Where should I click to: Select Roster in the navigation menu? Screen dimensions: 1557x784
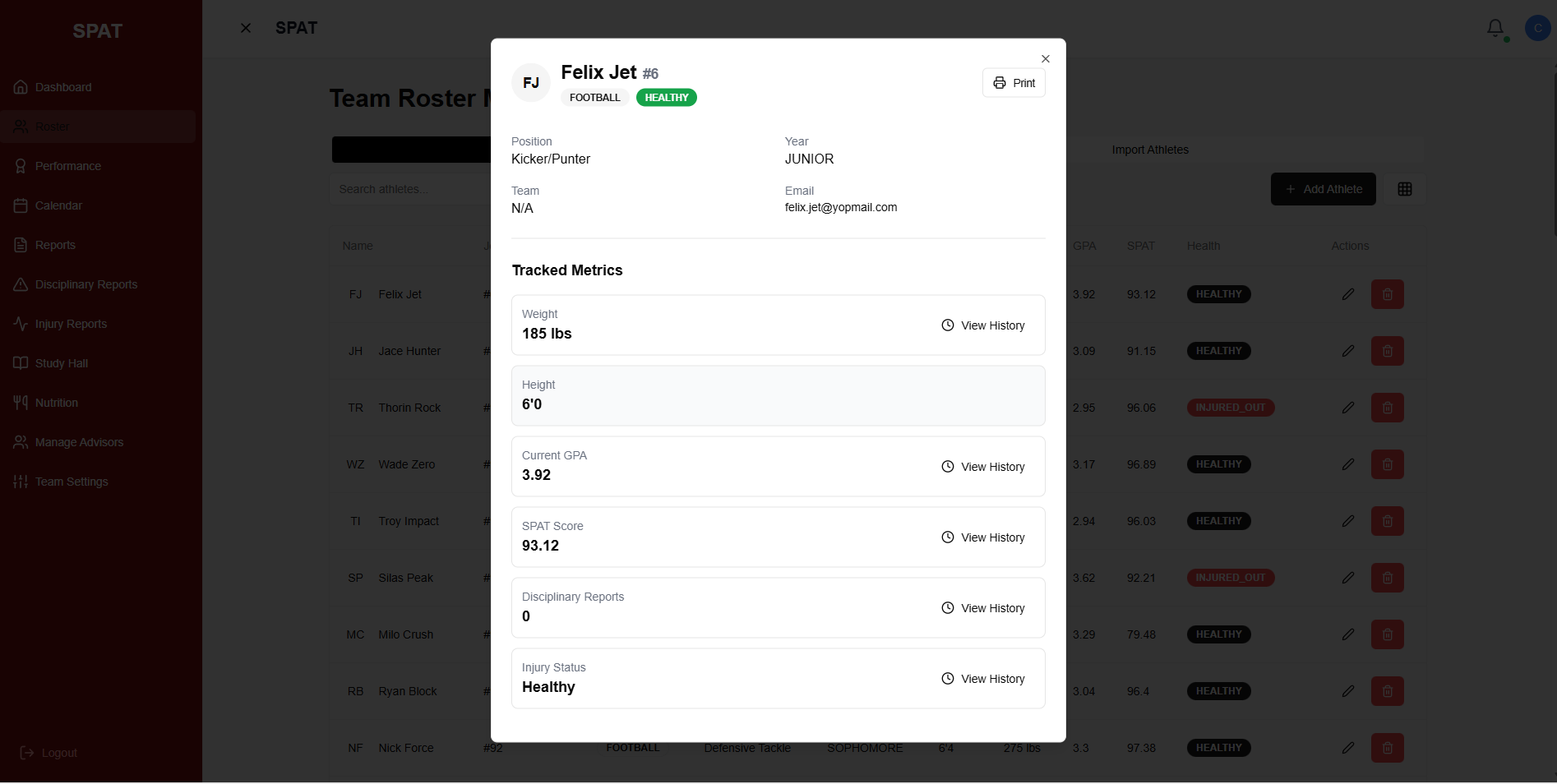point(52,127)
